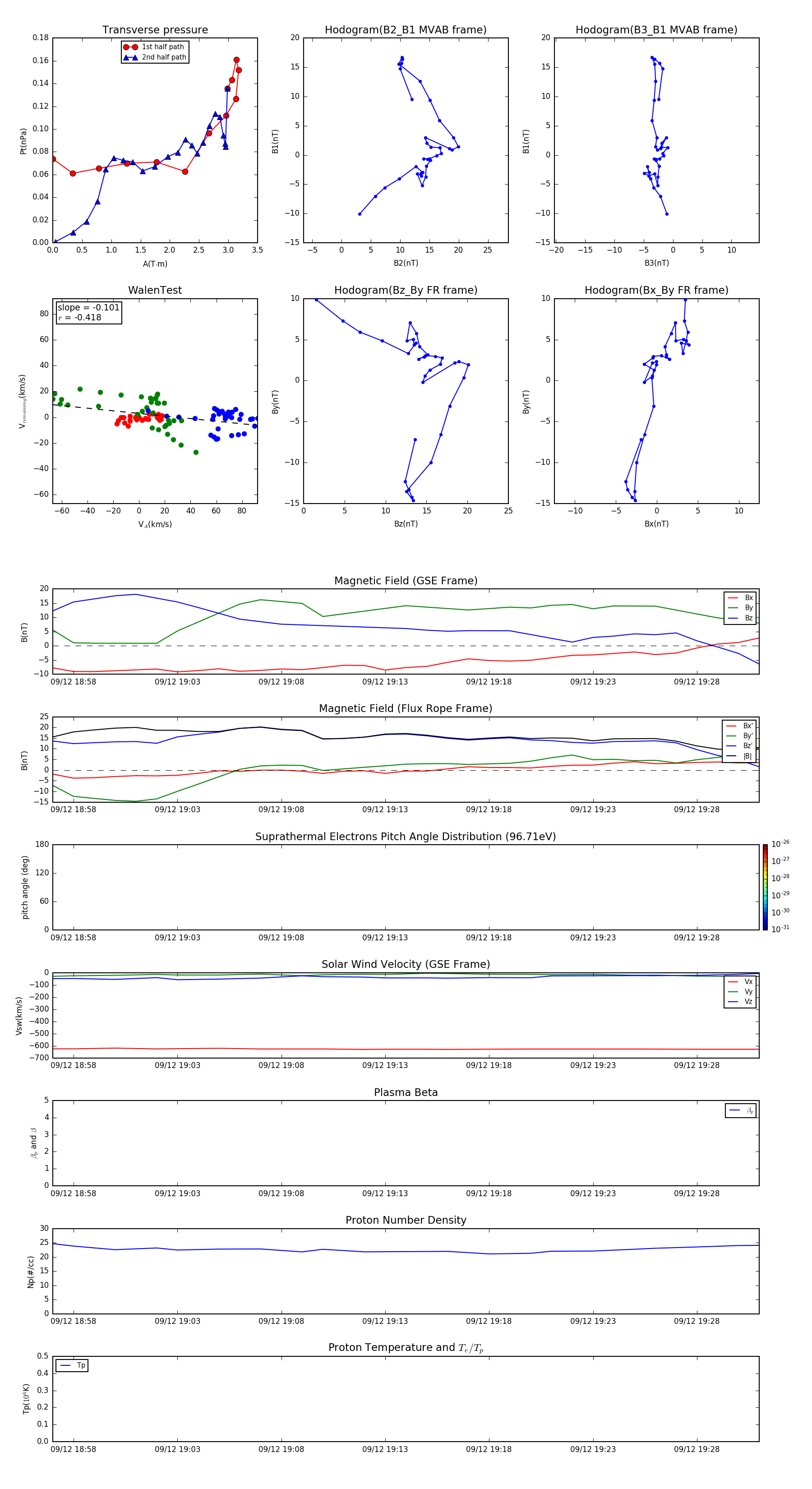Click the "Transverse pressure" plot title

click(x=155, y=30)
